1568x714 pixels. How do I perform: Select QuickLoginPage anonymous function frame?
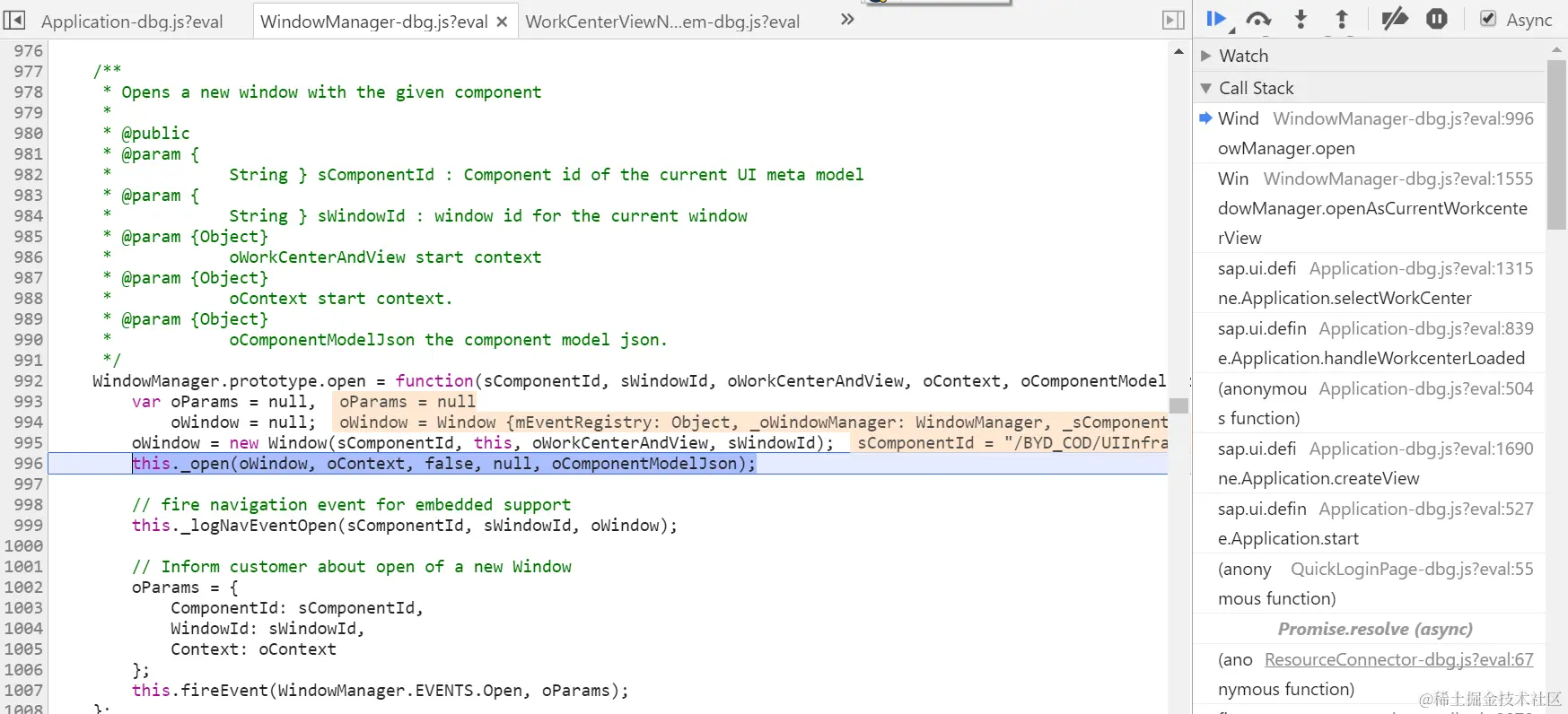(x=1369, y=584)
